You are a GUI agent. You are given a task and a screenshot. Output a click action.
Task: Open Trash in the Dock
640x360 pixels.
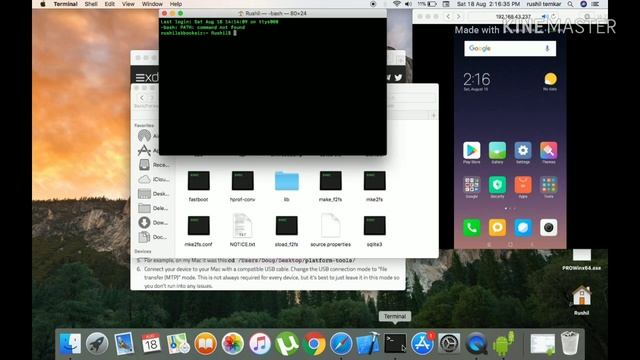click(570, 344)
